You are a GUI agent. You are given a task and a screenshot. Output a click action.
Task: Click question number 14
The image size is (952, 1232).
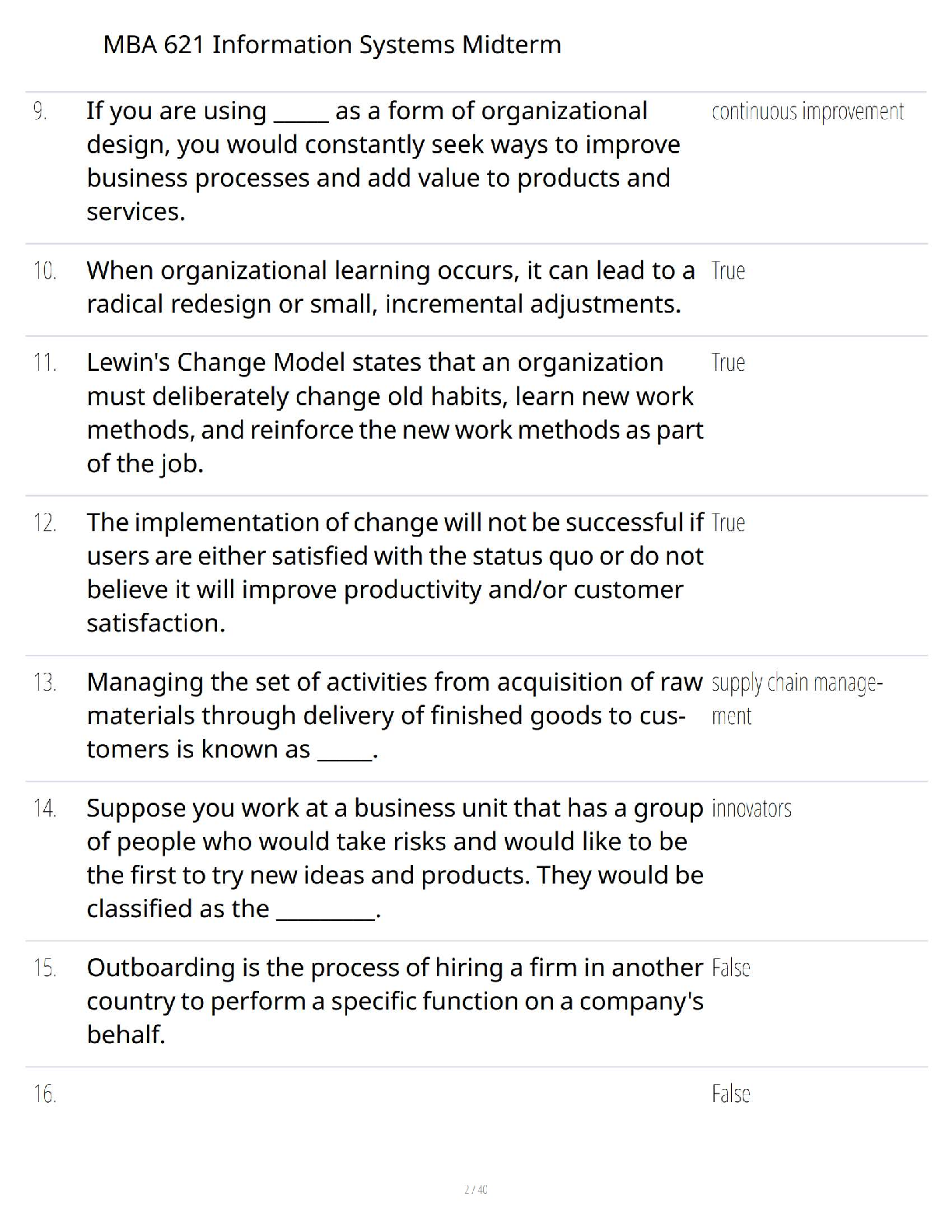point(45,808)
